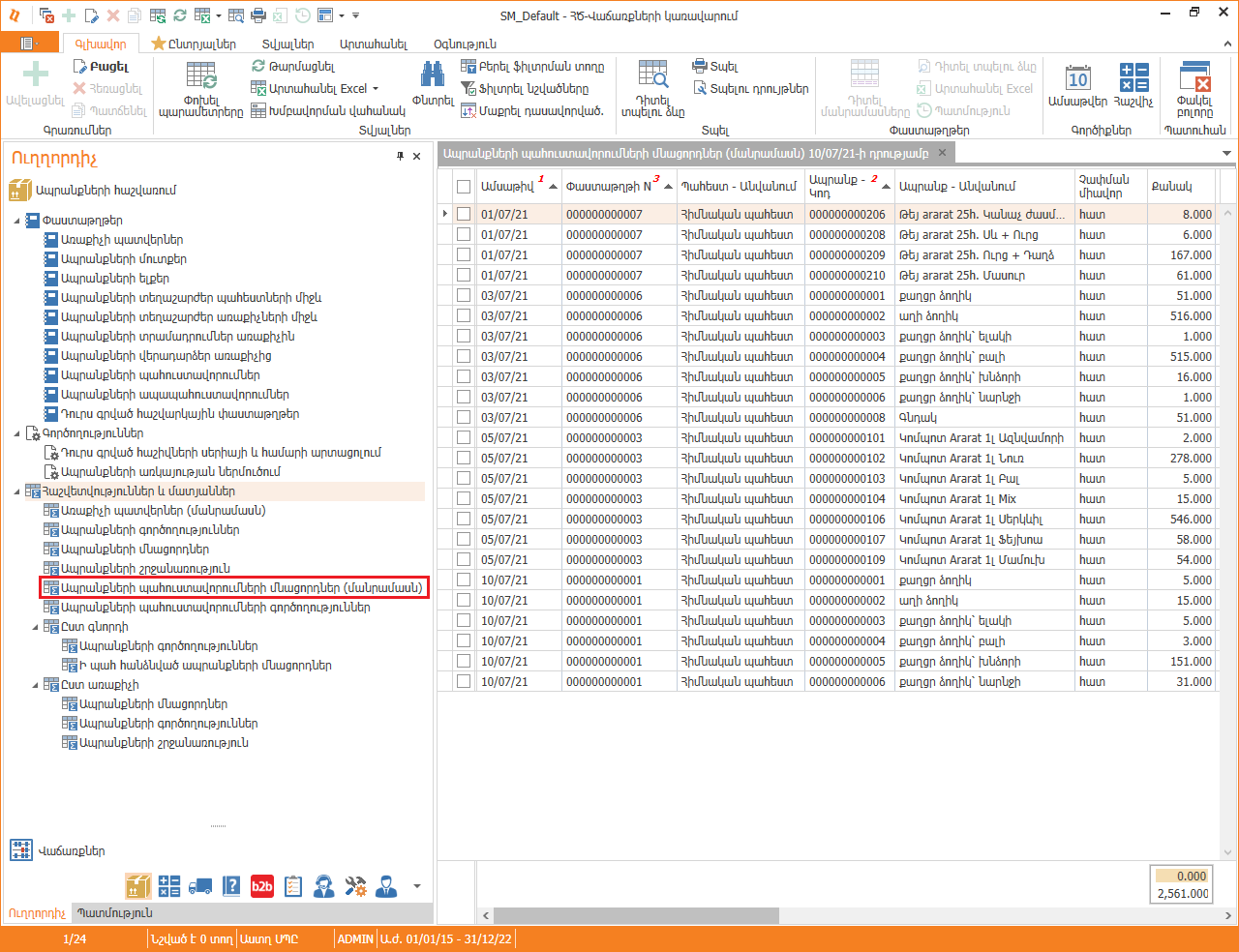Collapse the Փաստաթղթեր tree node
The height and width of the screenshot is (952, 1239).
point(16,221)
